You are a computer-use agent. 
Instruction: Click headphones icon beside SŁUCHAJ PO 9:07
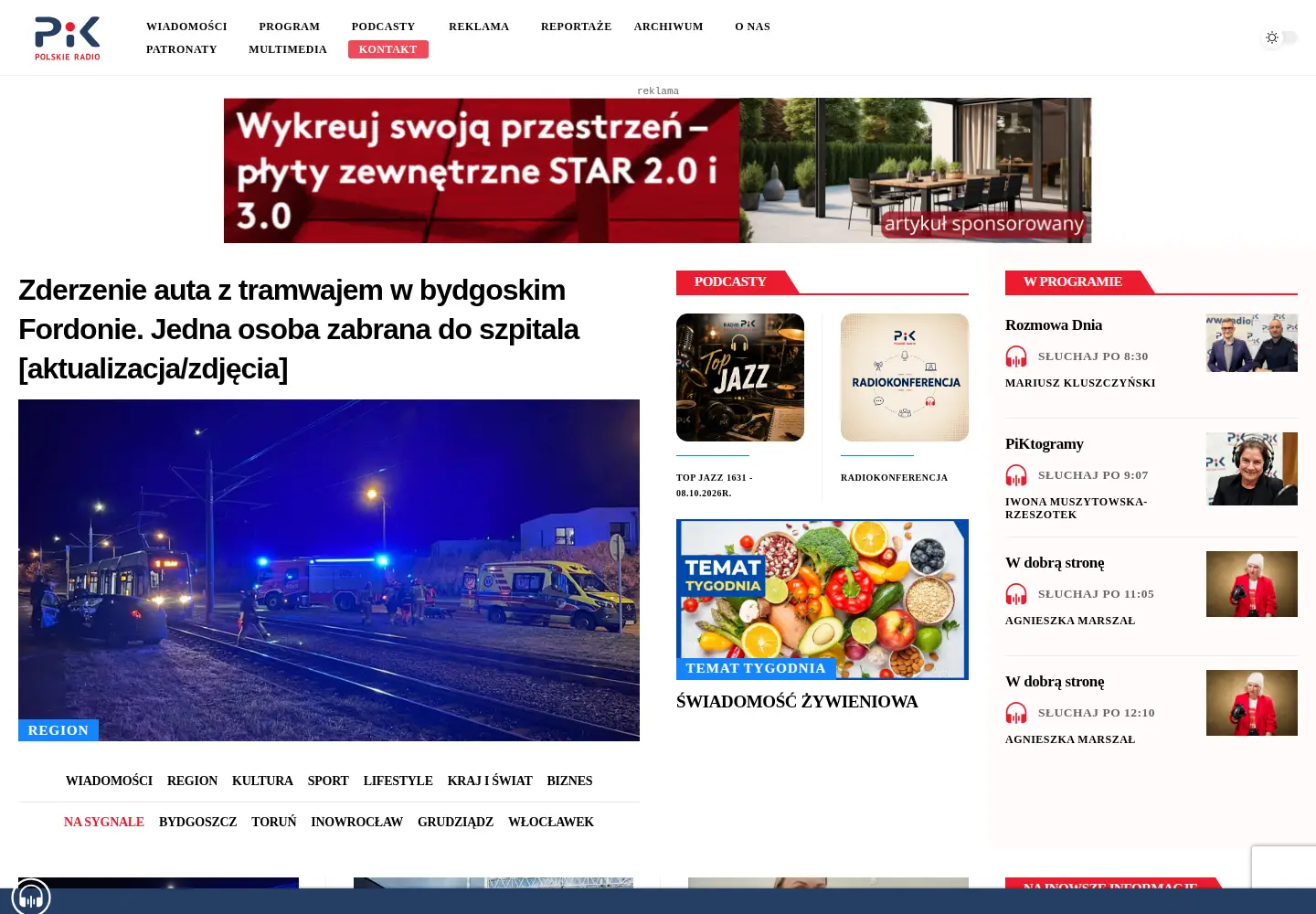point(1016,475)
